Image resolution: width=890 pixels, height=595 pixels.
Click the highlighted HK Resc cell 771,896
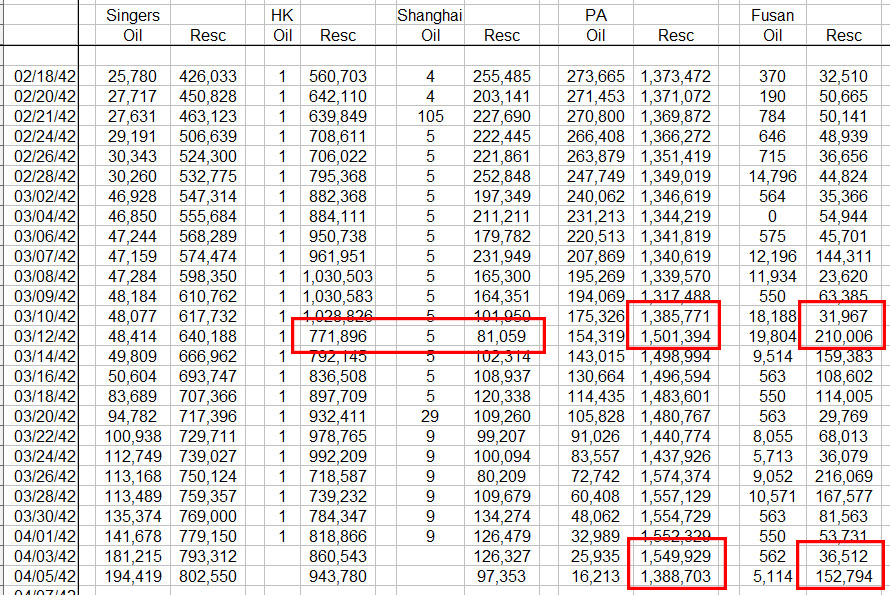338,337
